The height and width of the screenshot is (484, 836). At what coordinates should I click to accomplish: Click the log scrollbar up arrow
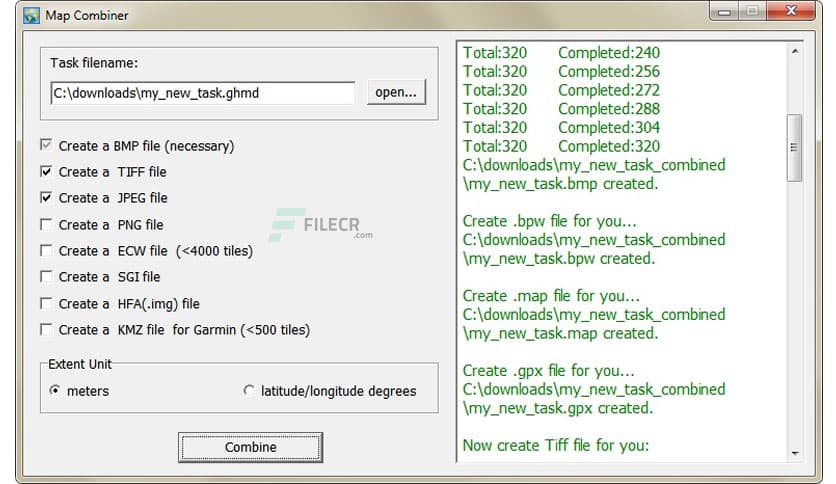click(794, 51)
